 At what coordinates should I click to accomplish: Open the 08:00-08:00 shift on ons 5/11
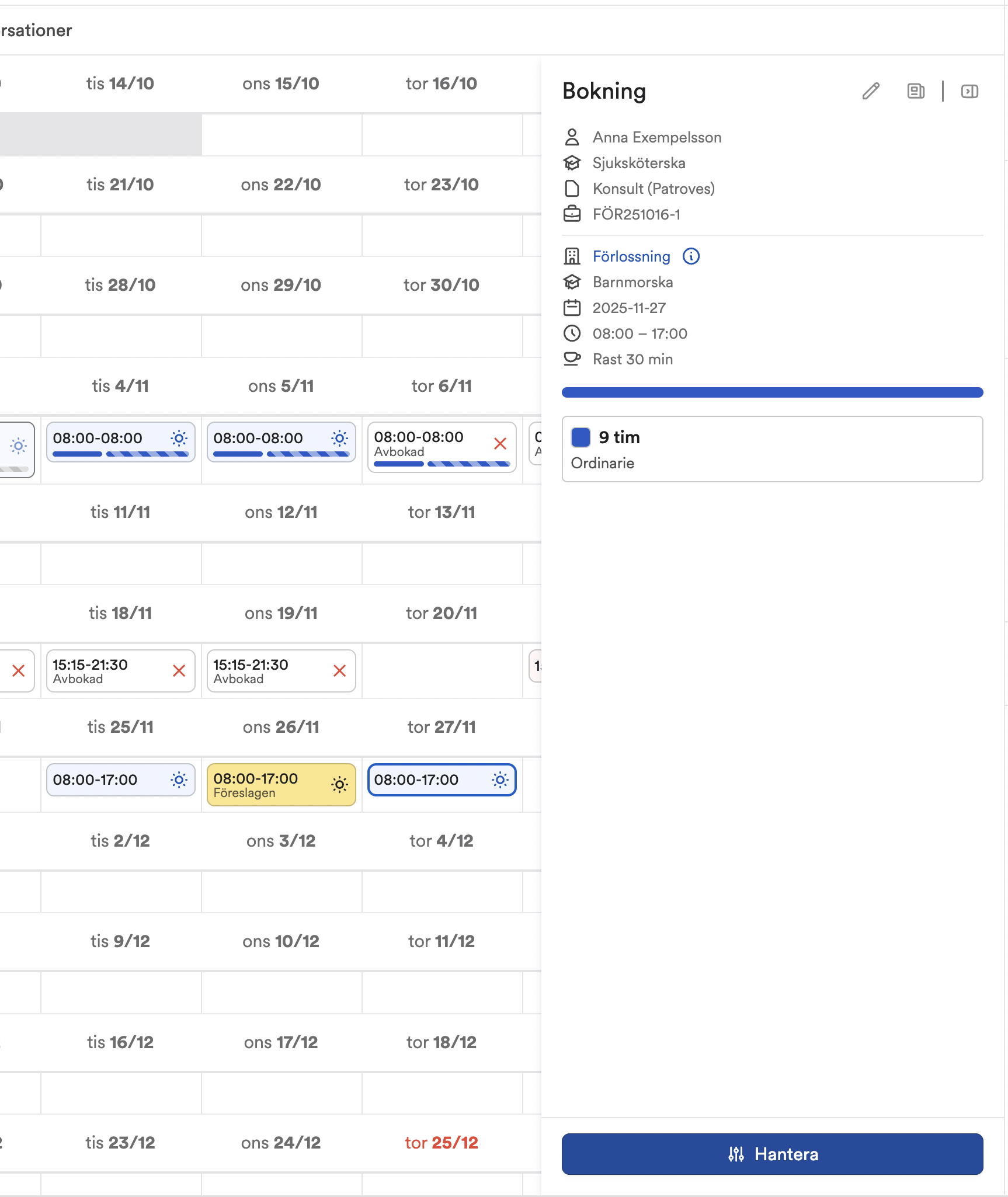tap(281, 442)
